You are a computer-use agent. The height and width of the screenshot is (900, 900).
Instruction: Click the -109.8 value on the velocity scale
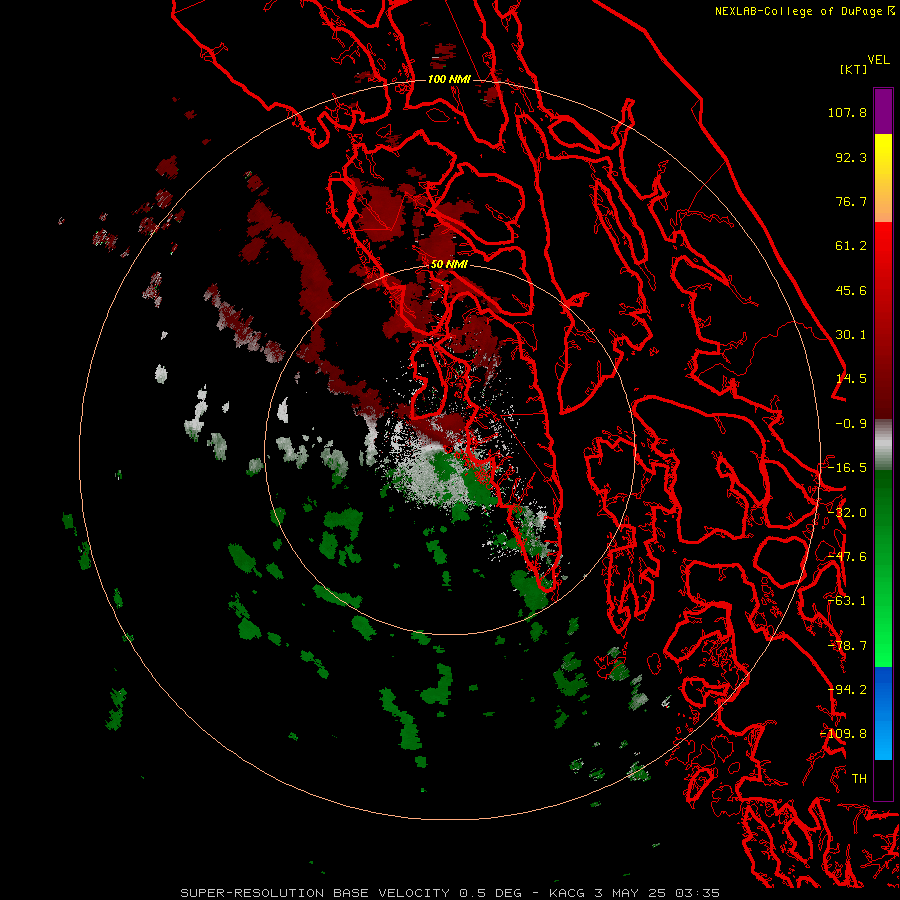(844, 734)
